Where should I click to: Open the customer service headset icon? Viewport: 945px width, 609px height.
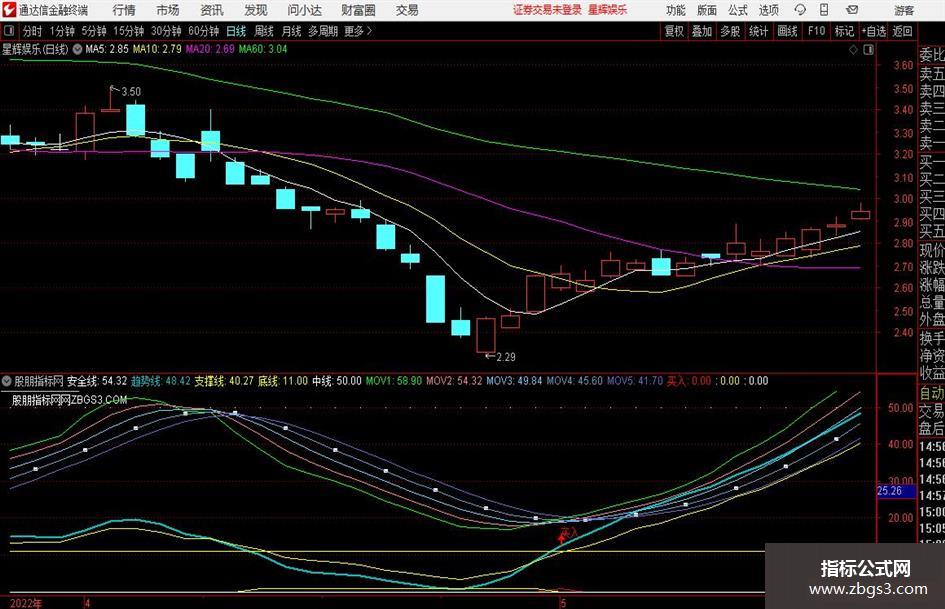click(x=800, y=10)
